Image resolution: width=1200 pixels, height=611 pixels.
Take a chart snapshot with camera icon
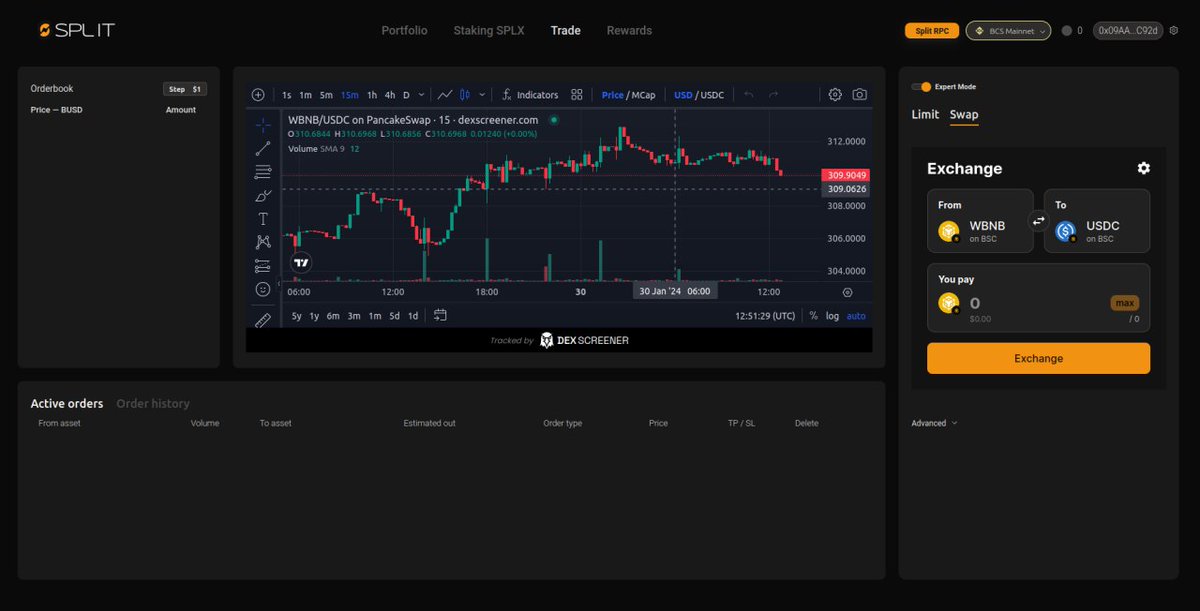[x=860, y=95]
